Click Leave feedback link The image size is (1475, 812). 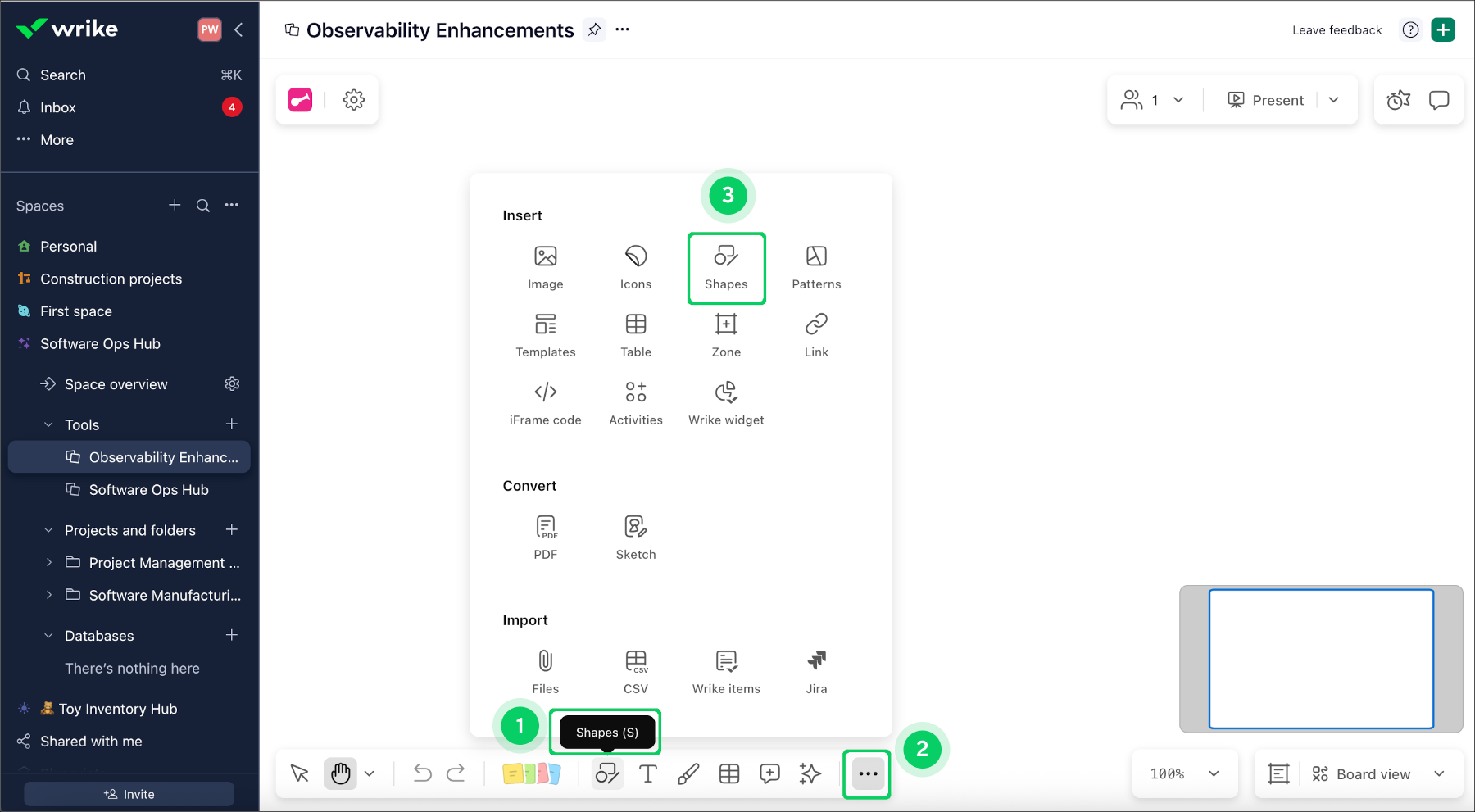(x=1337, y=30)
